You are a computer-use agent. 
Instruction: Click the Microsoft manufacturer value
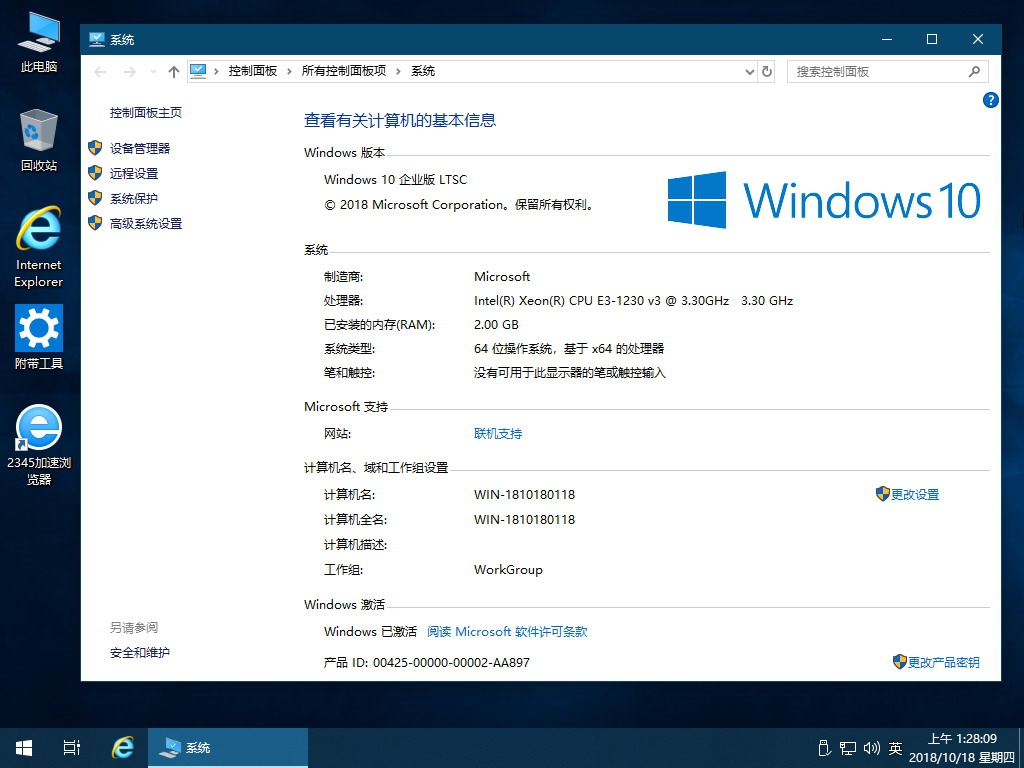click(x=502, y=276)
